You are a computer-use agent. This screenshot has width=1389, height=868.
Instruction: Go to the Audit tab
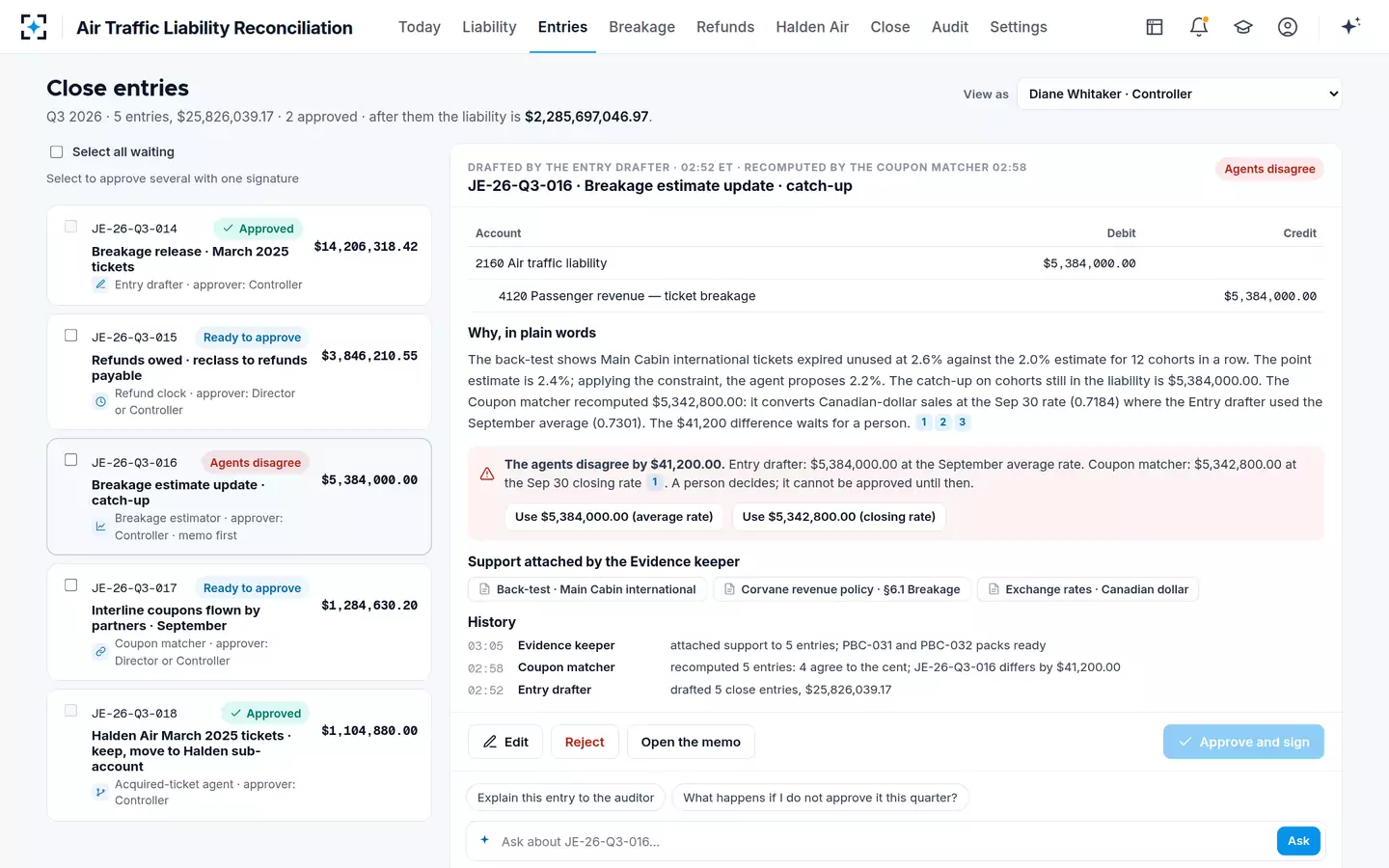coord(949,27)
